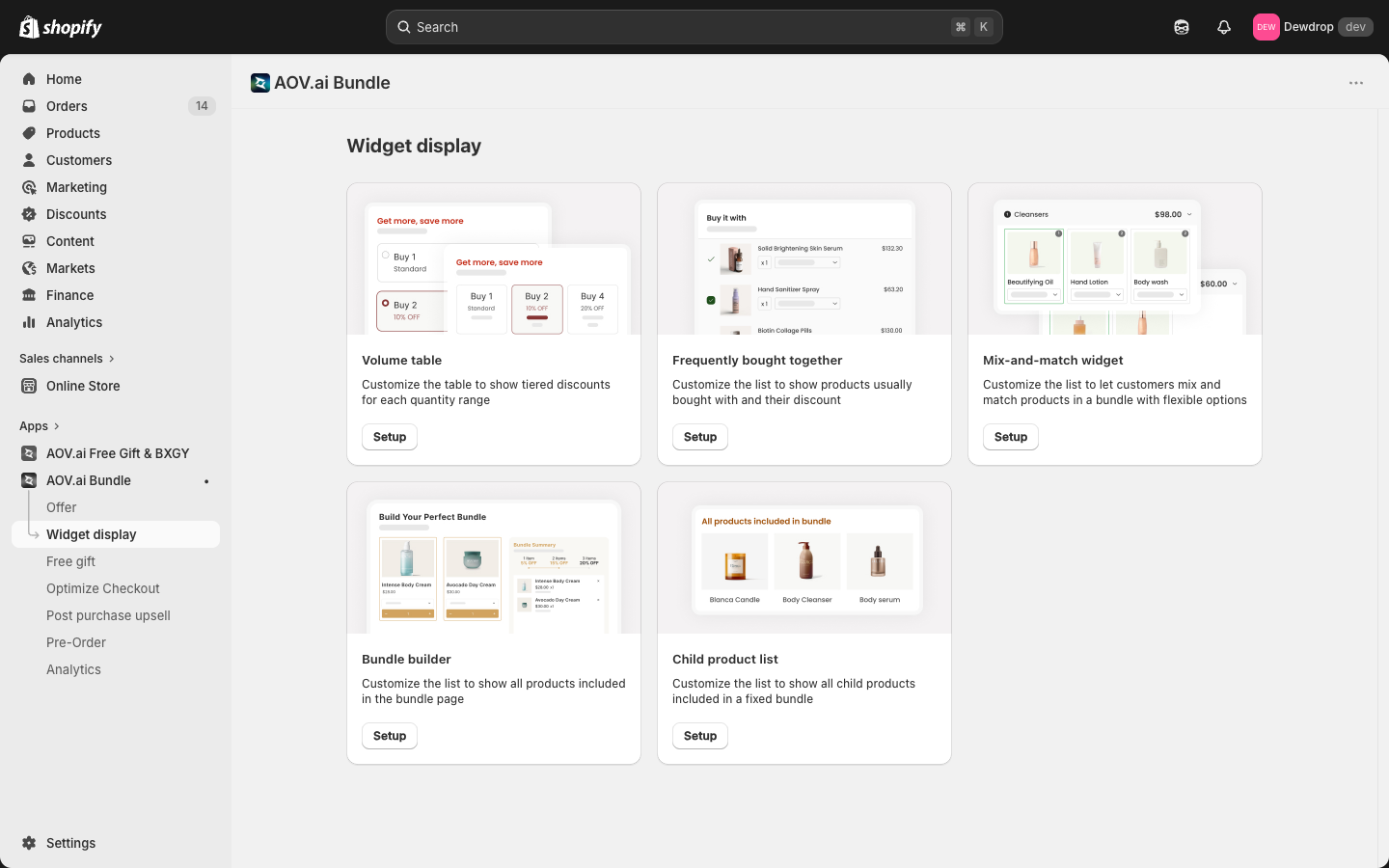Open the notifications bell
The image size is (1389, 868).
coord(1224,27)
